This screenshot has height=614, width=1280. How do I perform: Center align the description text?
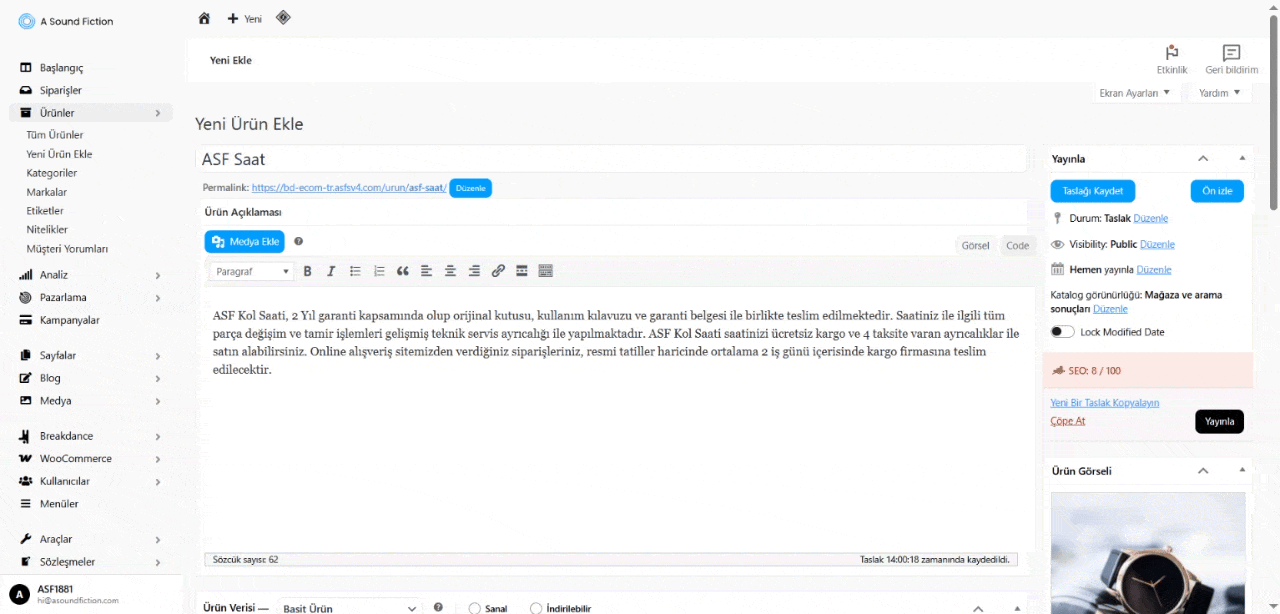pos(450,271)
